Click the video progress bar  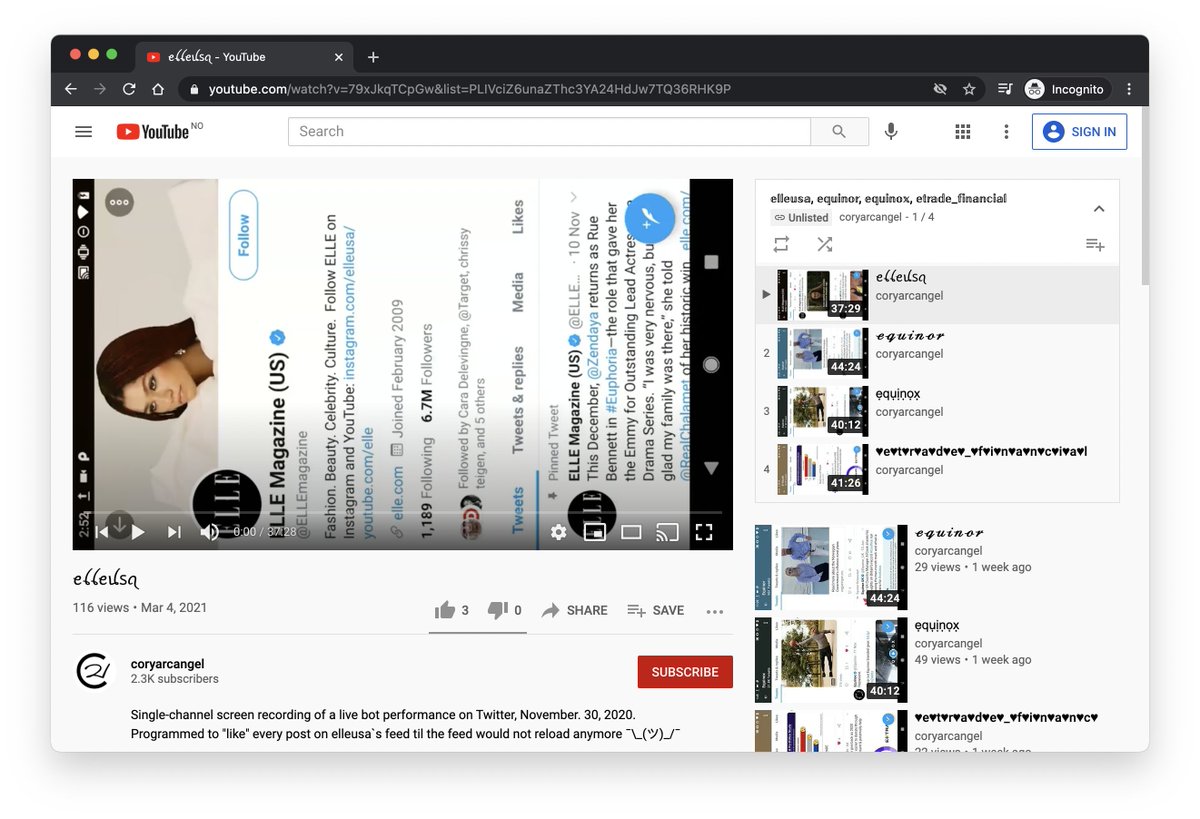point(402,513)
